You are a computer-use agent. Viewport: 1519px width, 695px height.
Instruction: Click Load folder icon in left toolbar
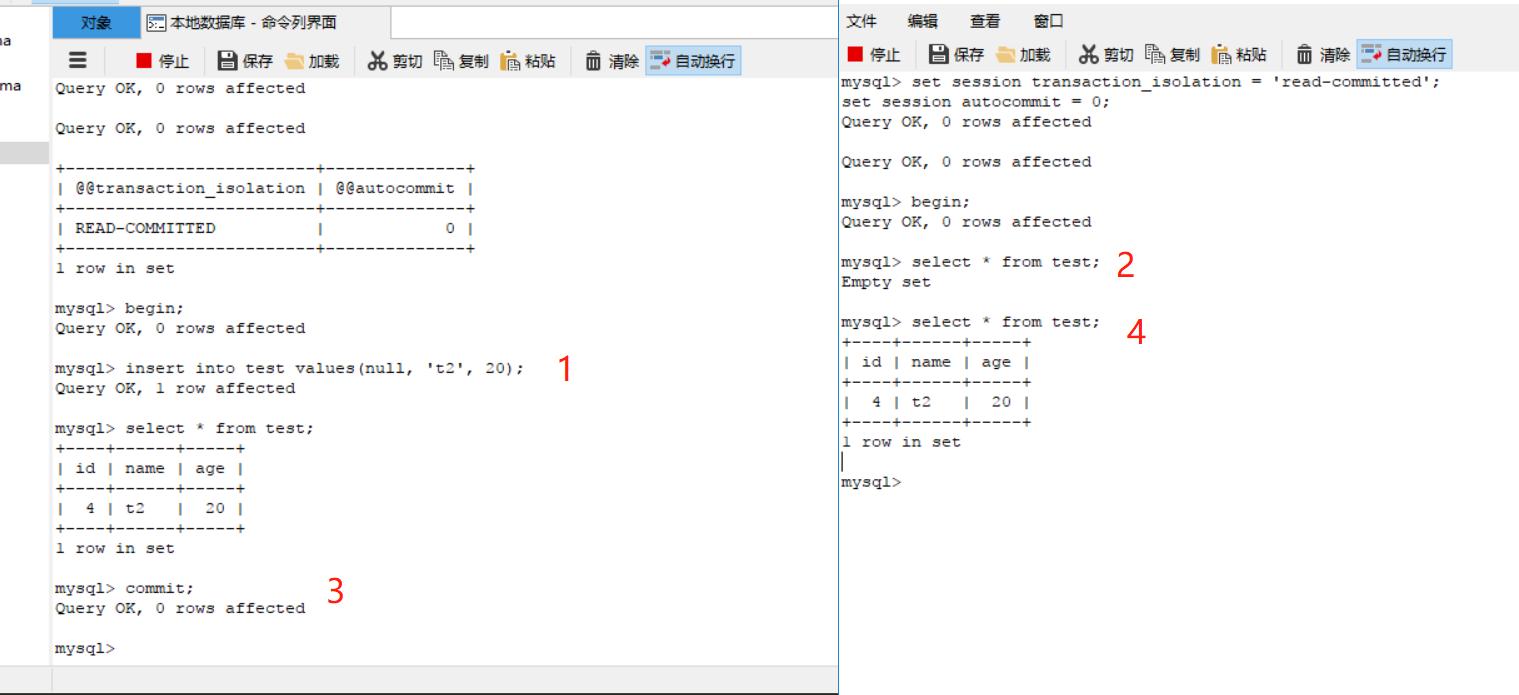(294, 61)
